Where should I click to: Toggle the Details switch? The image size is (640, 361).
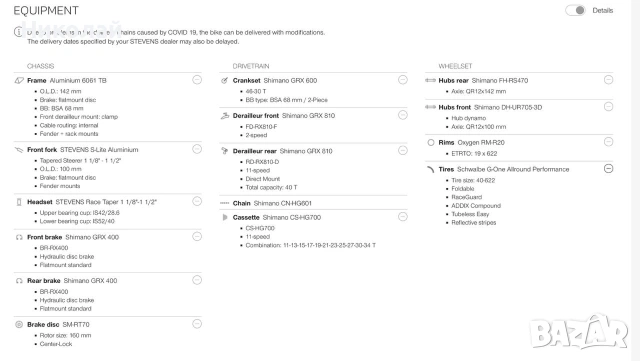576,11
